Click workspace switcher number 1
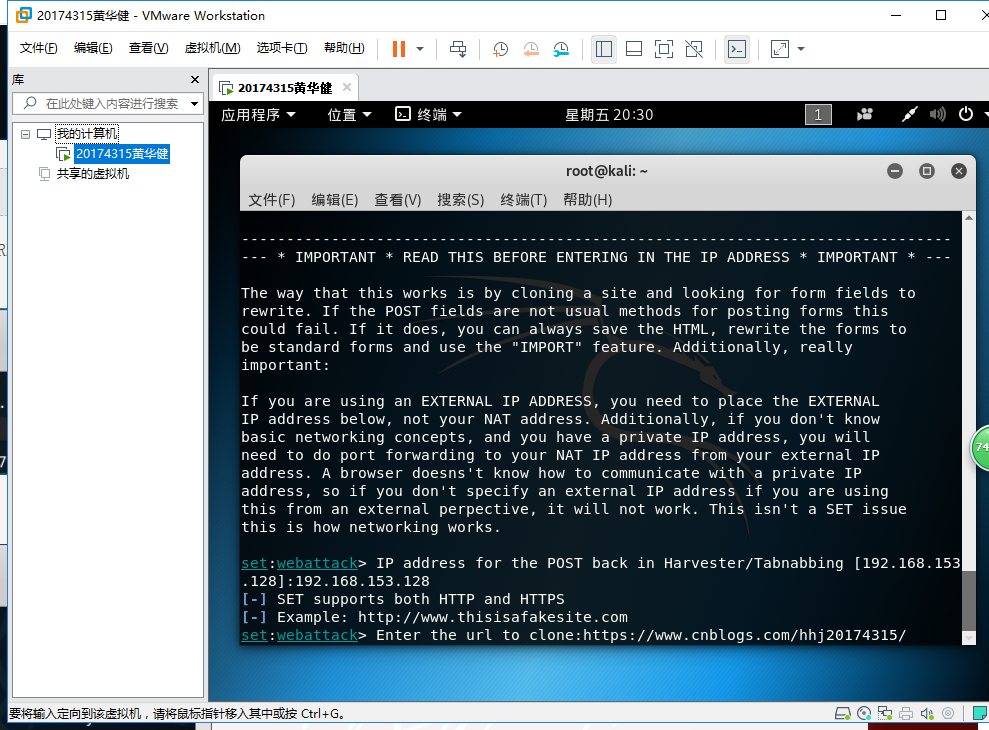Screen dimensions: 989x730 click(x=818, y=115)
